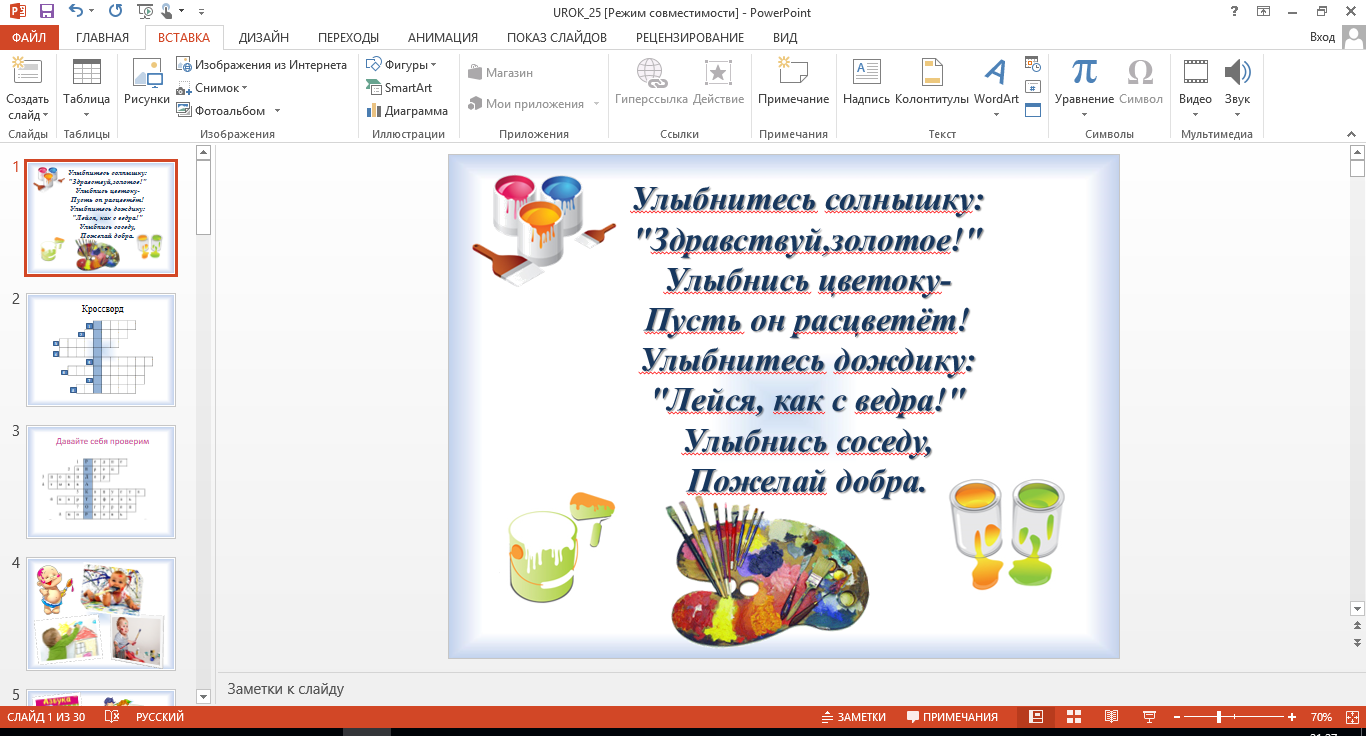Fit slide to current window button

(x=1351, y=717)
